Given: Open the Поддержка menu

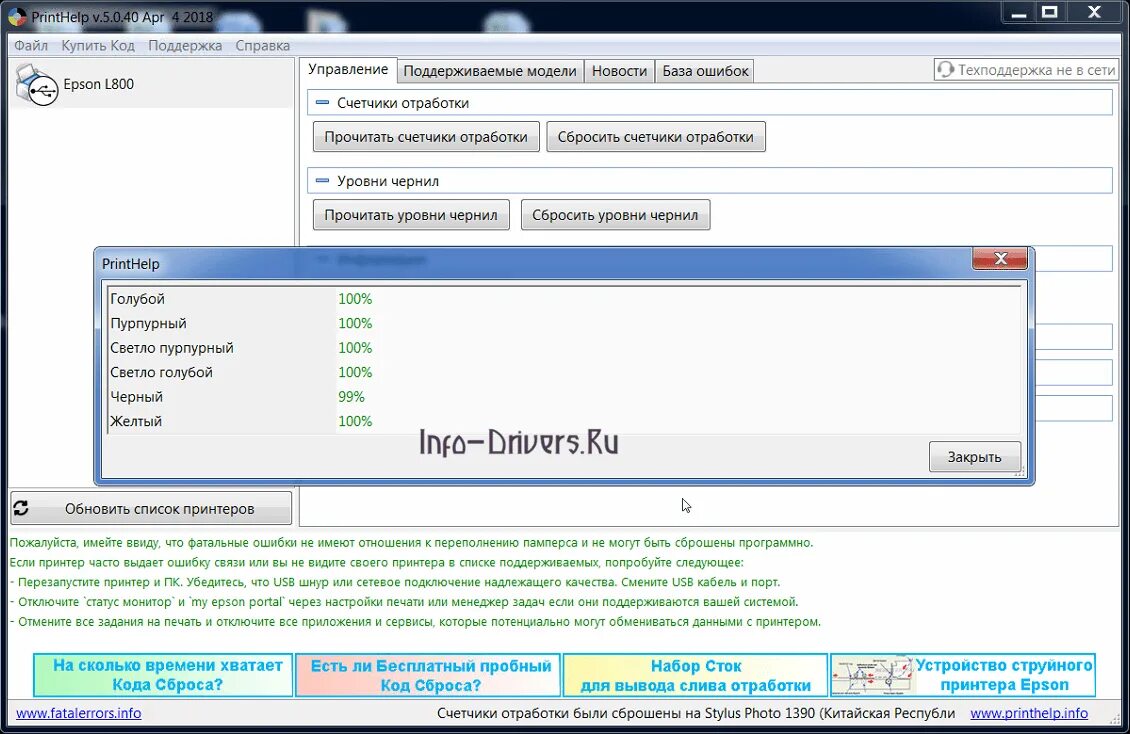Looking at the screenshot, I should 185,45.
